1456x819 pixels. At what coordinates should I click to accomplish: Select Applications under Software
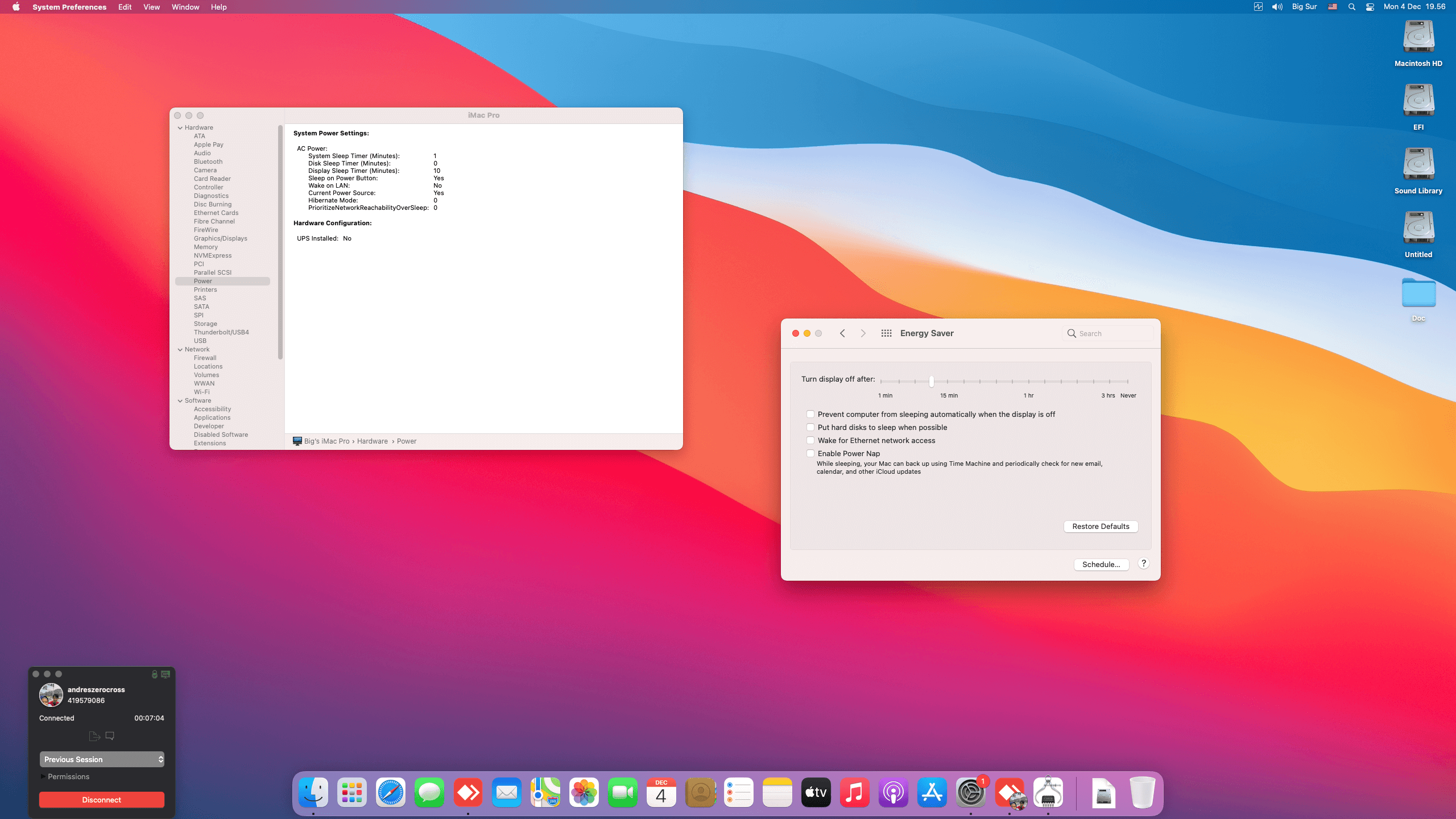[212, 417]
